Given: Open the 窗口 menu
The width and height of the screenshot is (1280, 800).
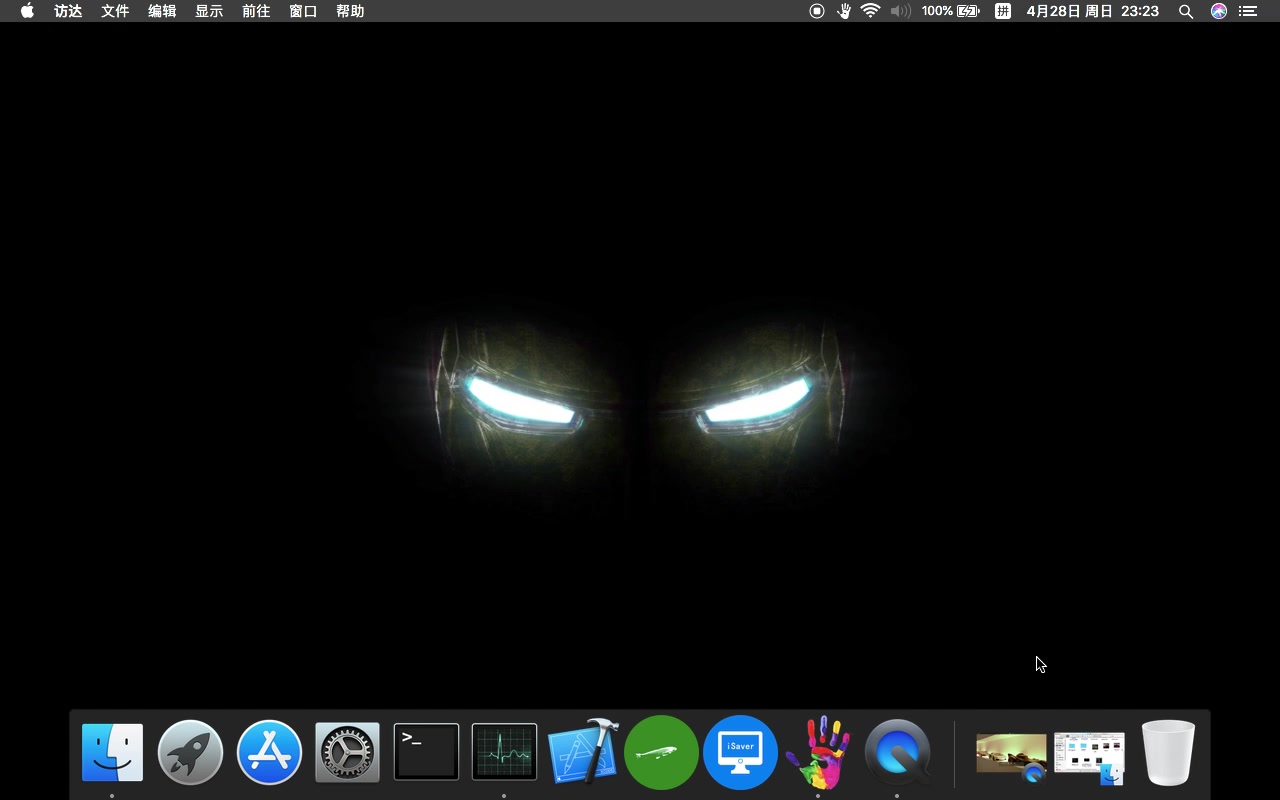Looking at the screenshot, I should 303,11.
